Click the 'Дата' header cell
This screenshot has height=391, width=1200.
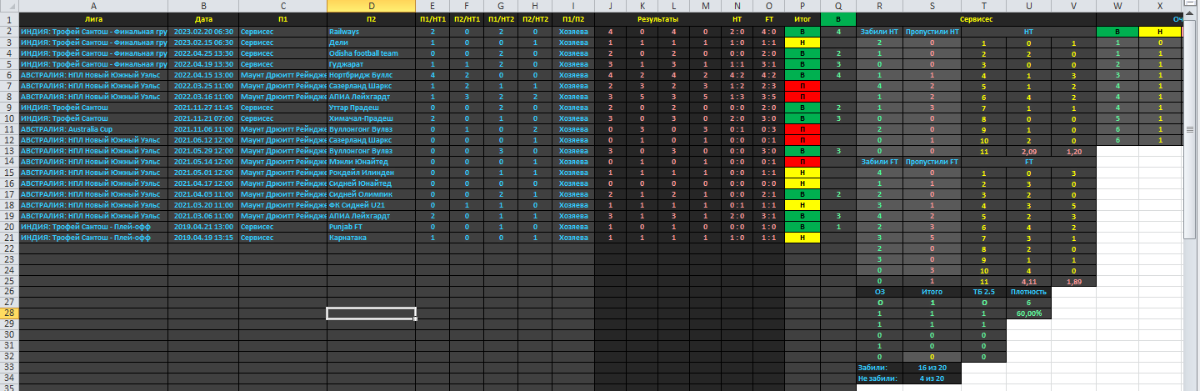click(x=203, y=19)
